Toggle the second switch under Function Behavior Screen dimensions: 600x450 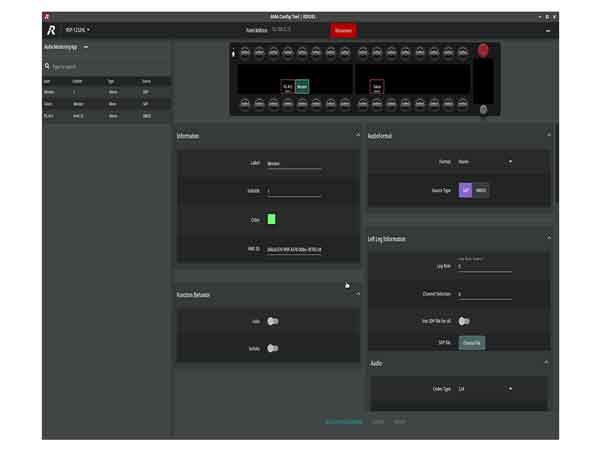(273, 348)
